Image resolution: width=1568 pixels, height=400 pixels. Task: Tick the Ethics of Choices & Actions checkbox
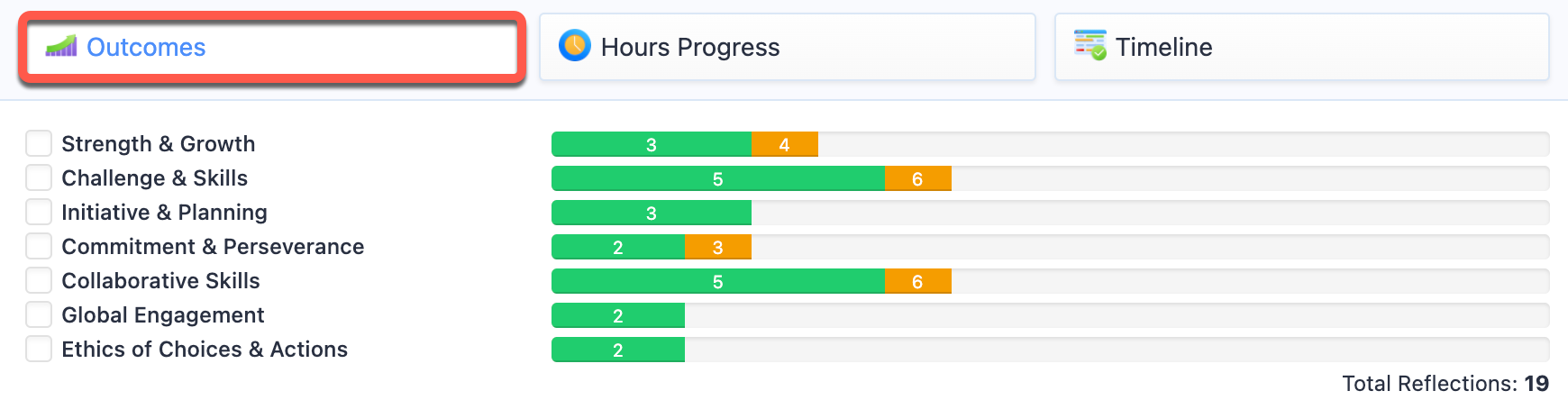(39, 349)
